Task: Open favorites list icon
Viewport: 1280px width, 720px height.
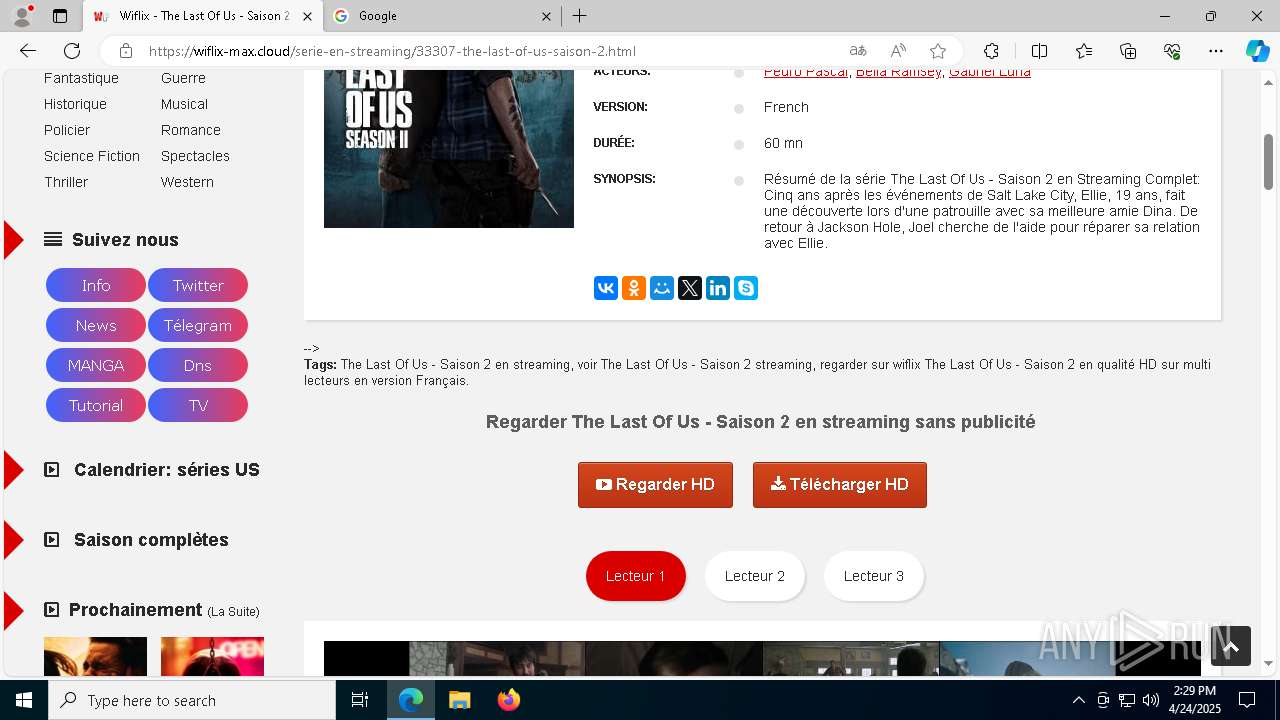Action: (1084, 51)
